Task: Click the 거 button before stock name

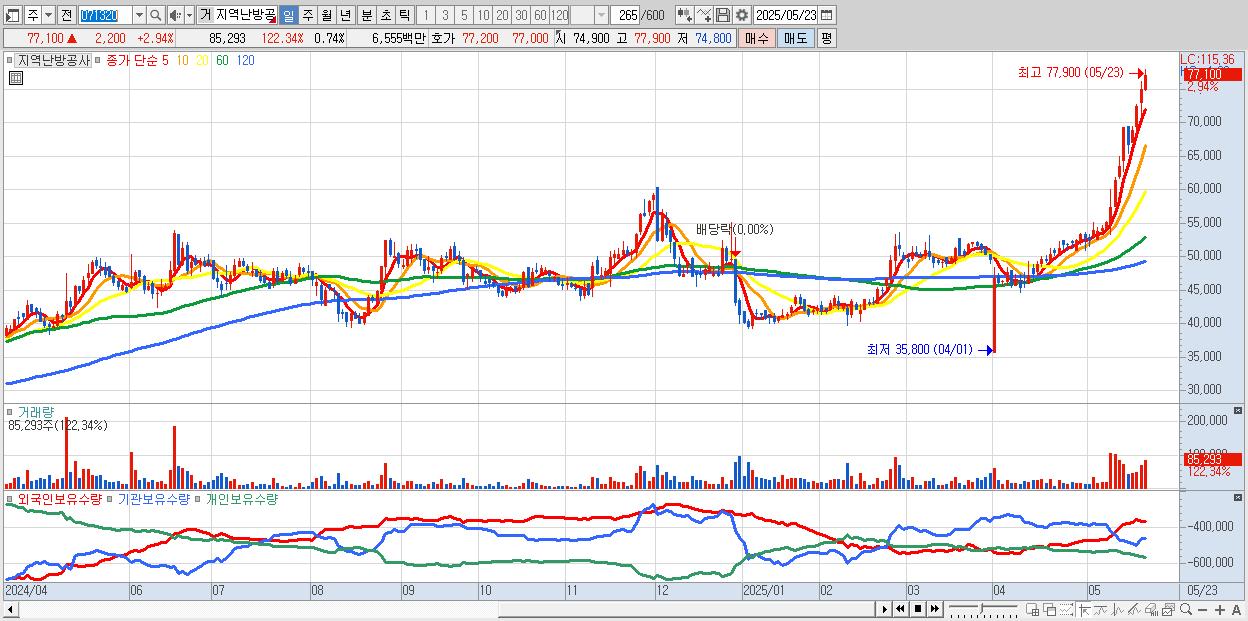Action: point(204,15)
